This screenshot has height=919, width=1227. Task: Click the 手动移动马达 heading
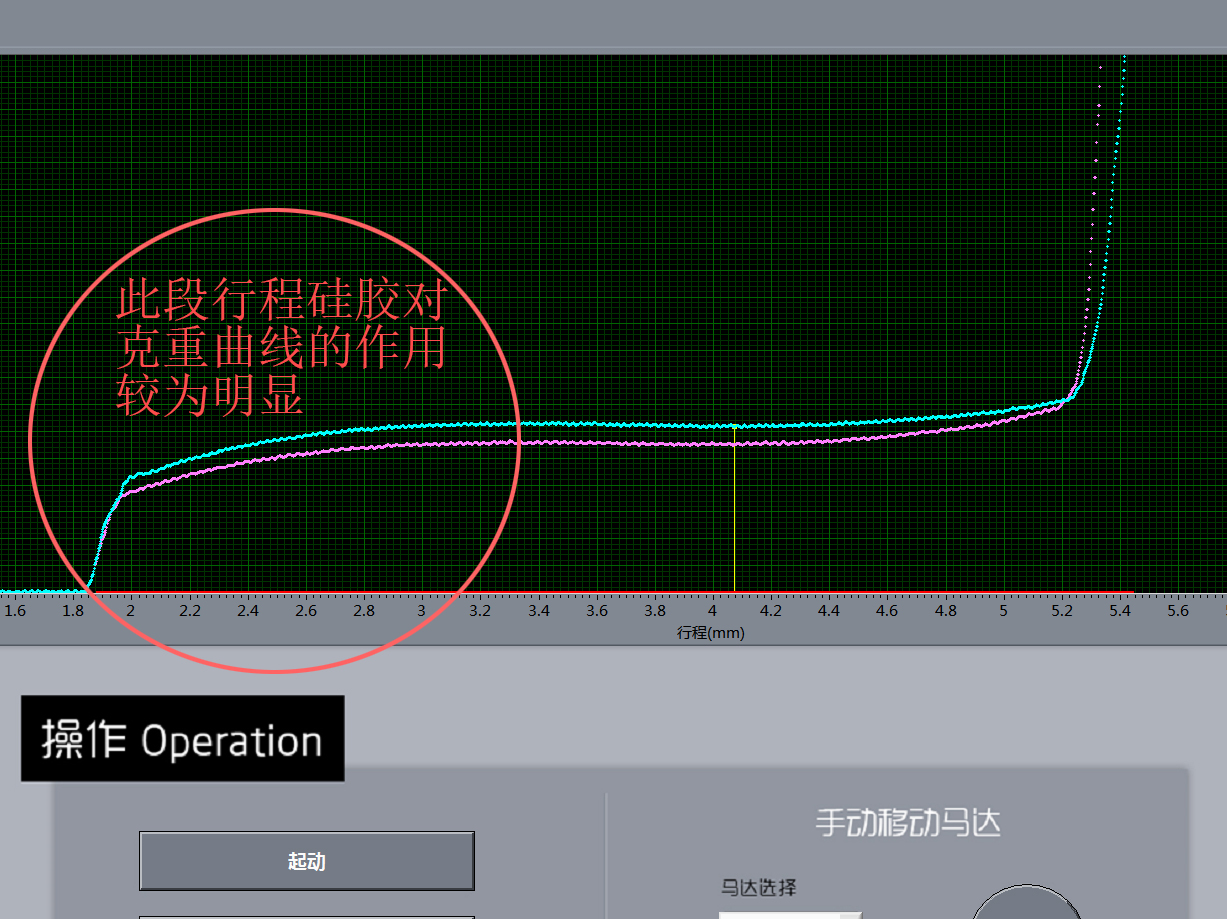coord(908,823)
